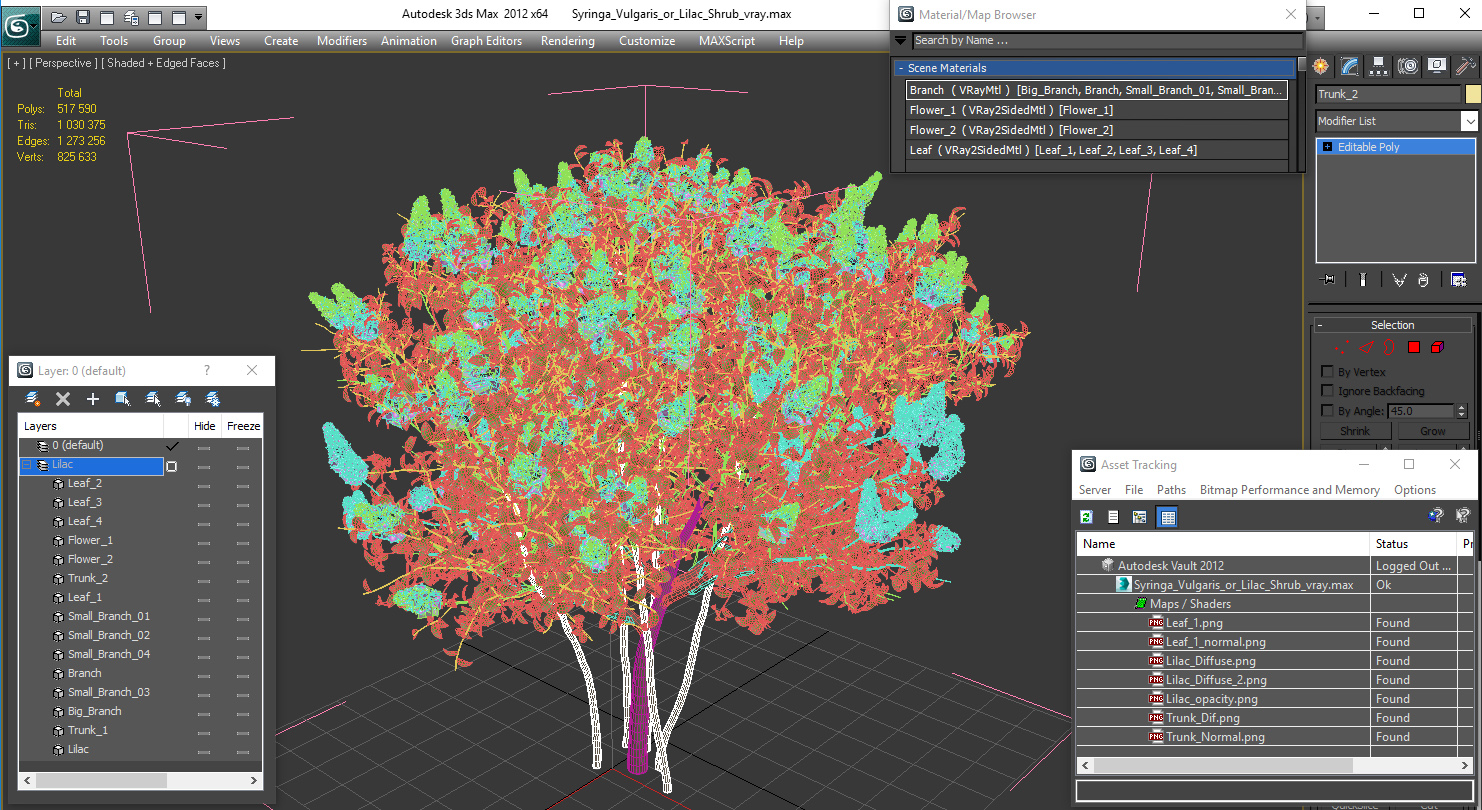Viewport: 1482px width, 810px height.
Task: Select Polygon sub-object level icon
Action: (x=1414, y=347)
